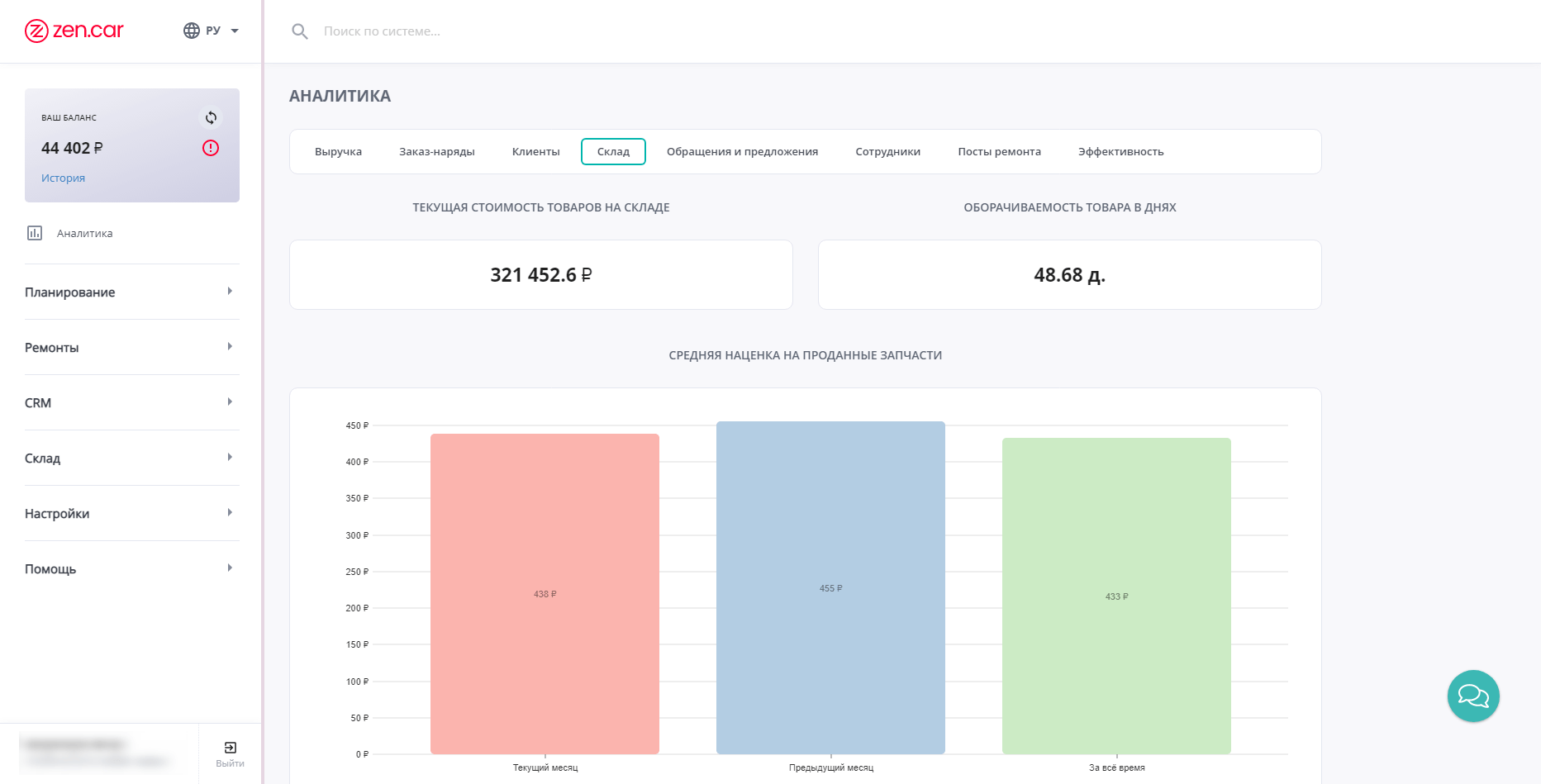This screenshot has height=784, width=1541.
Task: Click the Аналитика chart icon in sidebar
Action: click(35, 233)
